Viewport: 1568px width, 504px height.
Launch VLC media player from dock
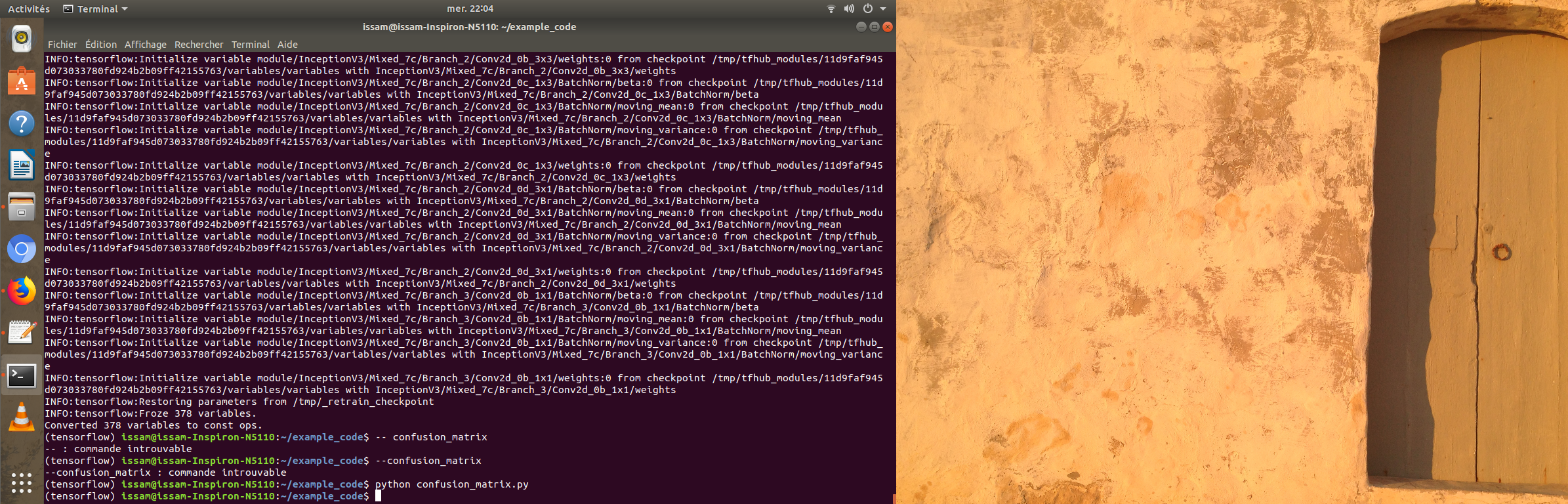(22, 417)
